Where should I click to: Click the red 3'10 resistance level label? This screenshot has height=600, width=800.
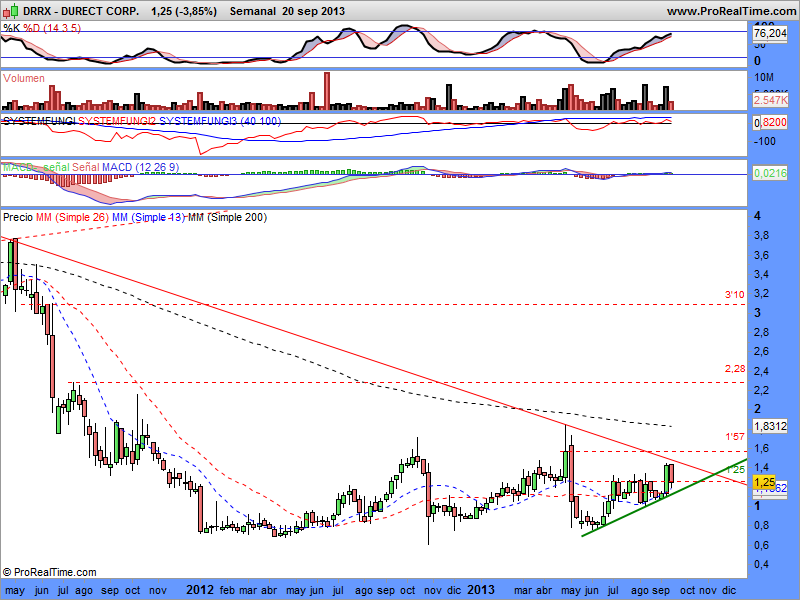point(734,294)
